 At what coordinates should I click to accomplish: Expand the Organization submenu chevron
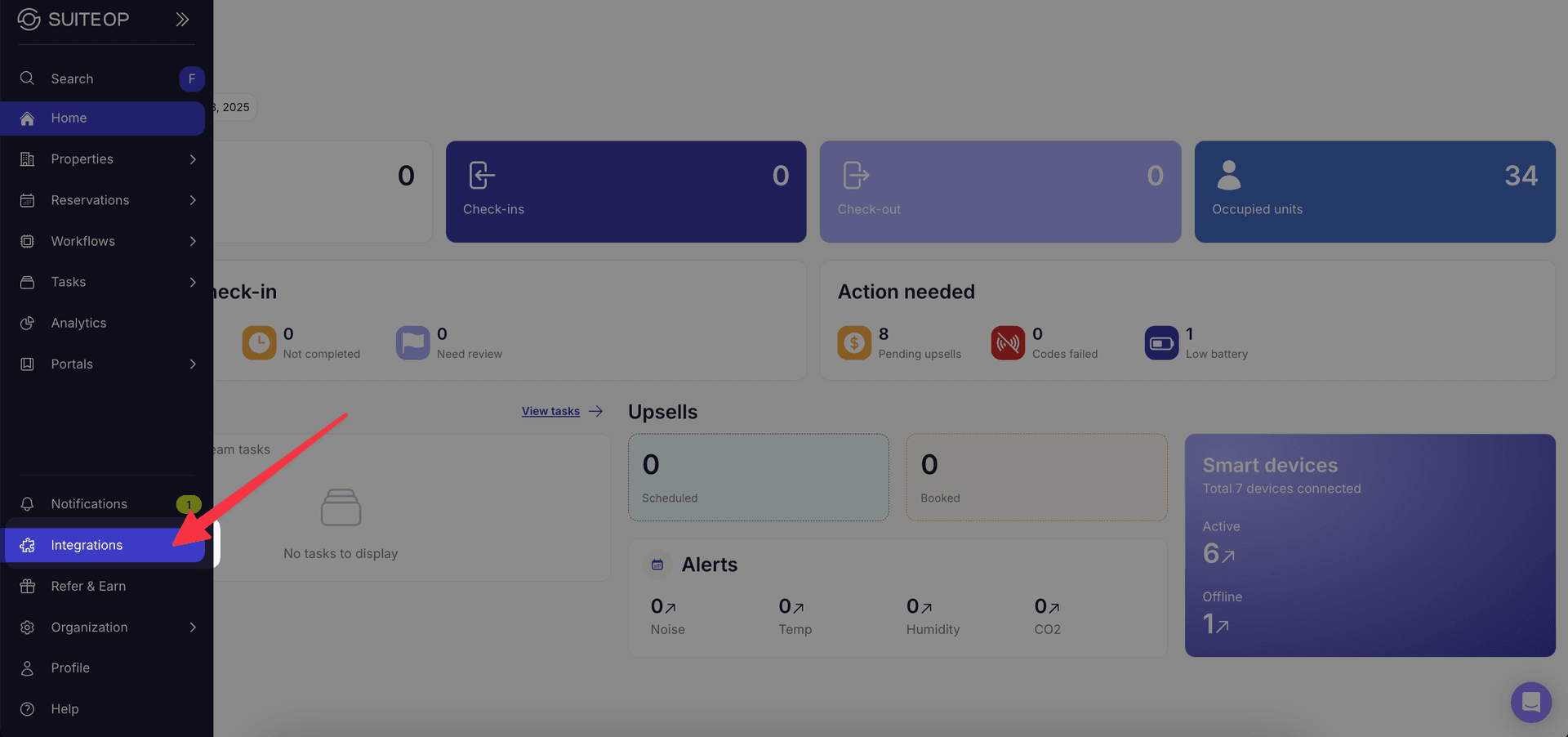pyautogui.click(x=193, y=628)
